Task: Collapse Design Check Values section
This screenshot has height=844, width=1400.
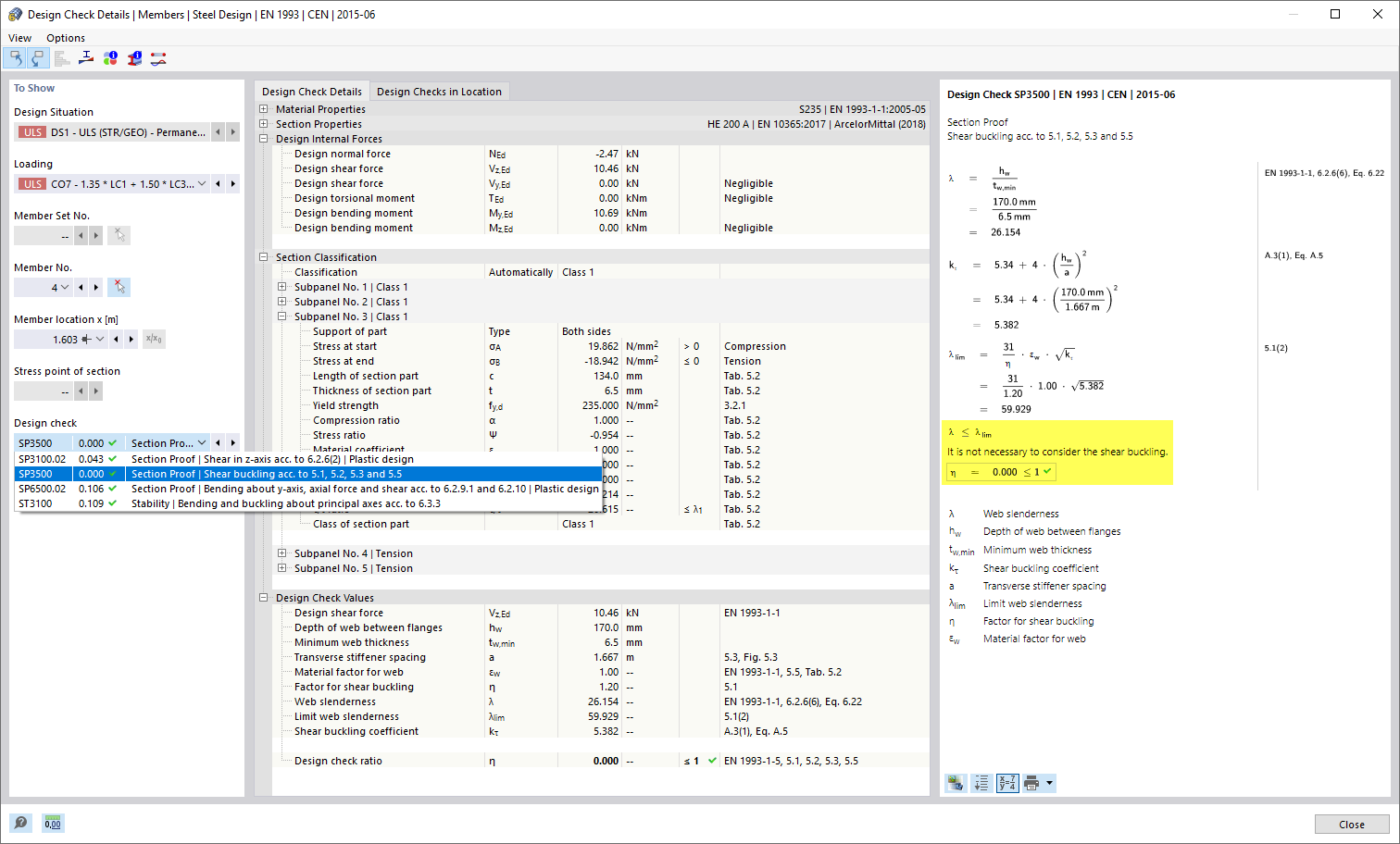Action: tap(264, 598)
